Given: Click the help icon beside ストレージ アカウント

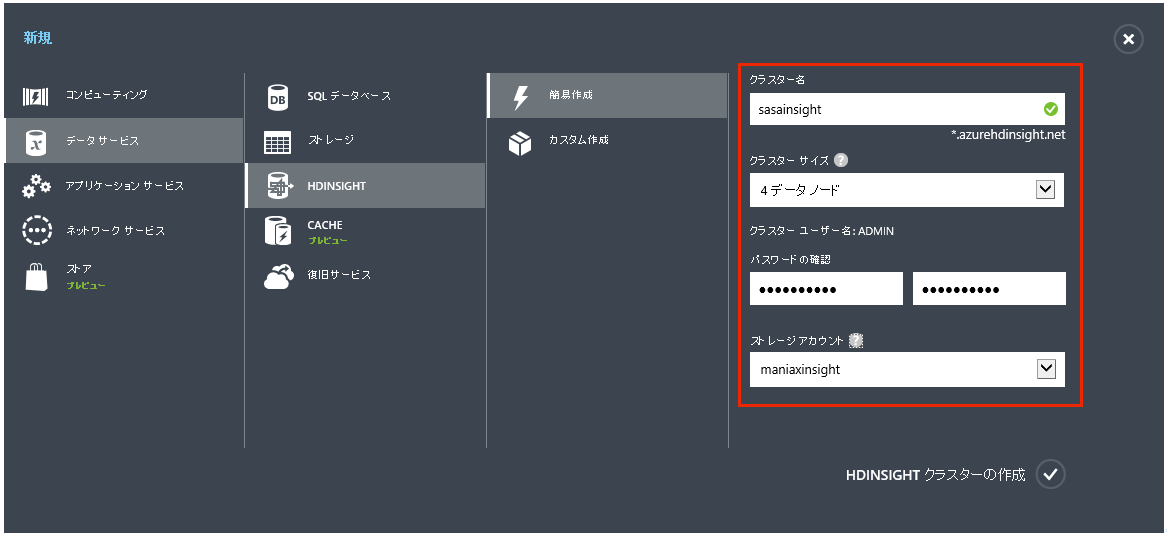Looking at the screenshot, I should [856, 340].
